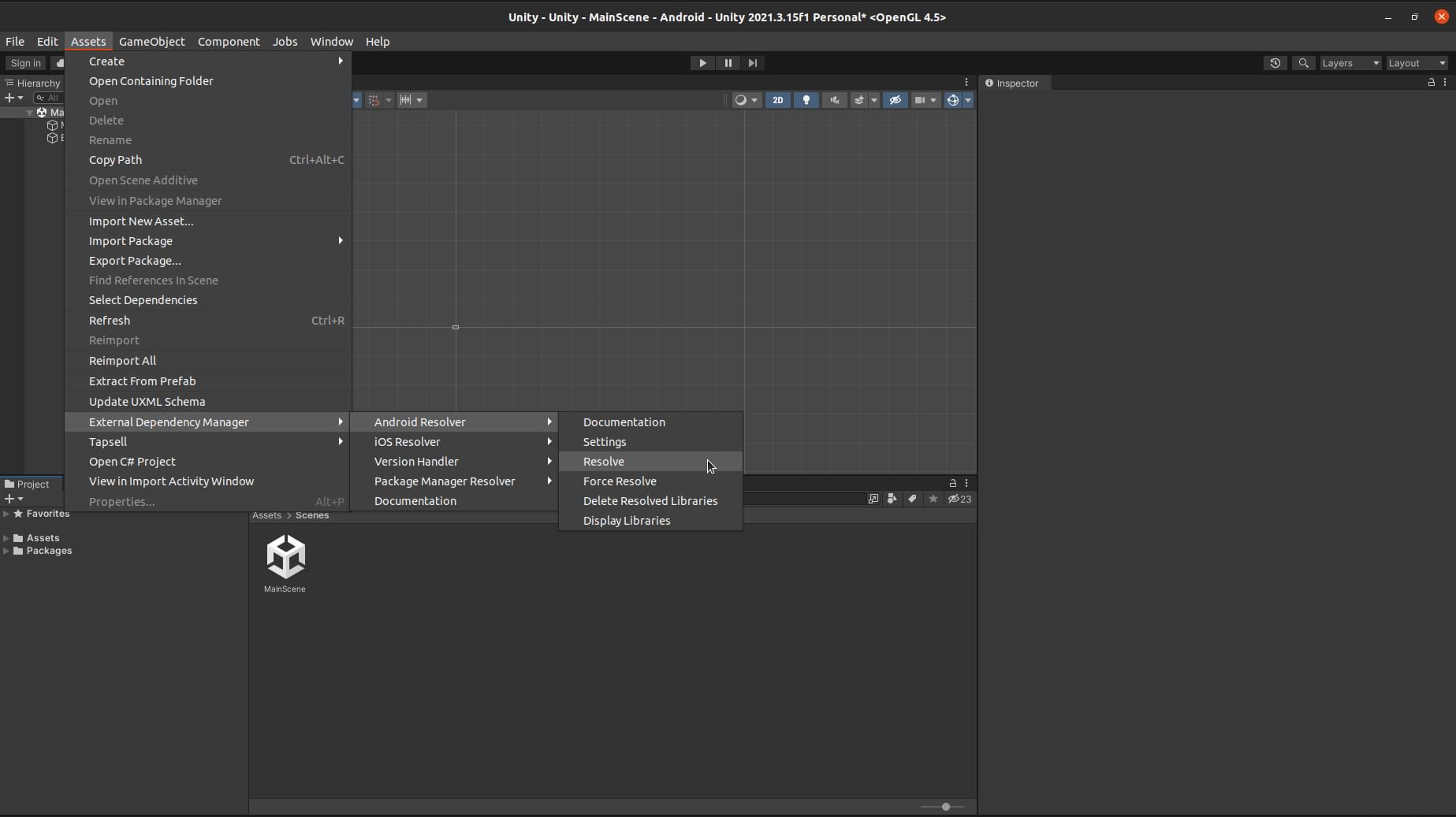Start Play mode with the Play button
1456x817 pixels.
click(x=702, y=63)
